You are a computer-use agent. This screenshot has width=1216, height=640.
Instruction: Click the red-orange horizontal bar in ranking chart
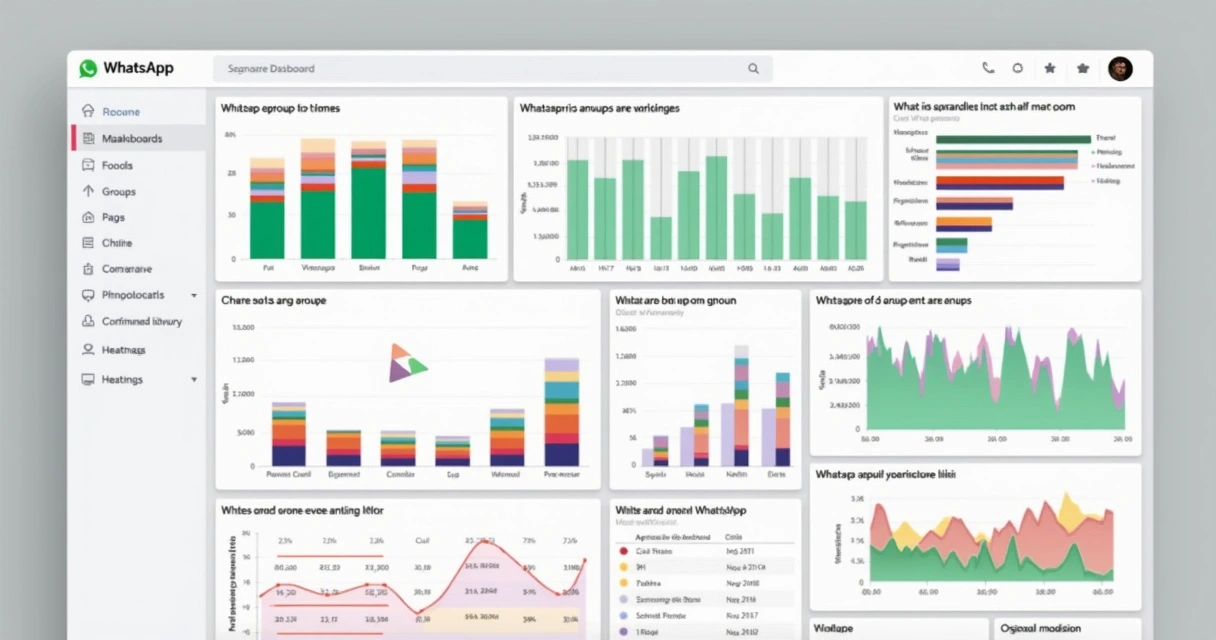point(999,182)
